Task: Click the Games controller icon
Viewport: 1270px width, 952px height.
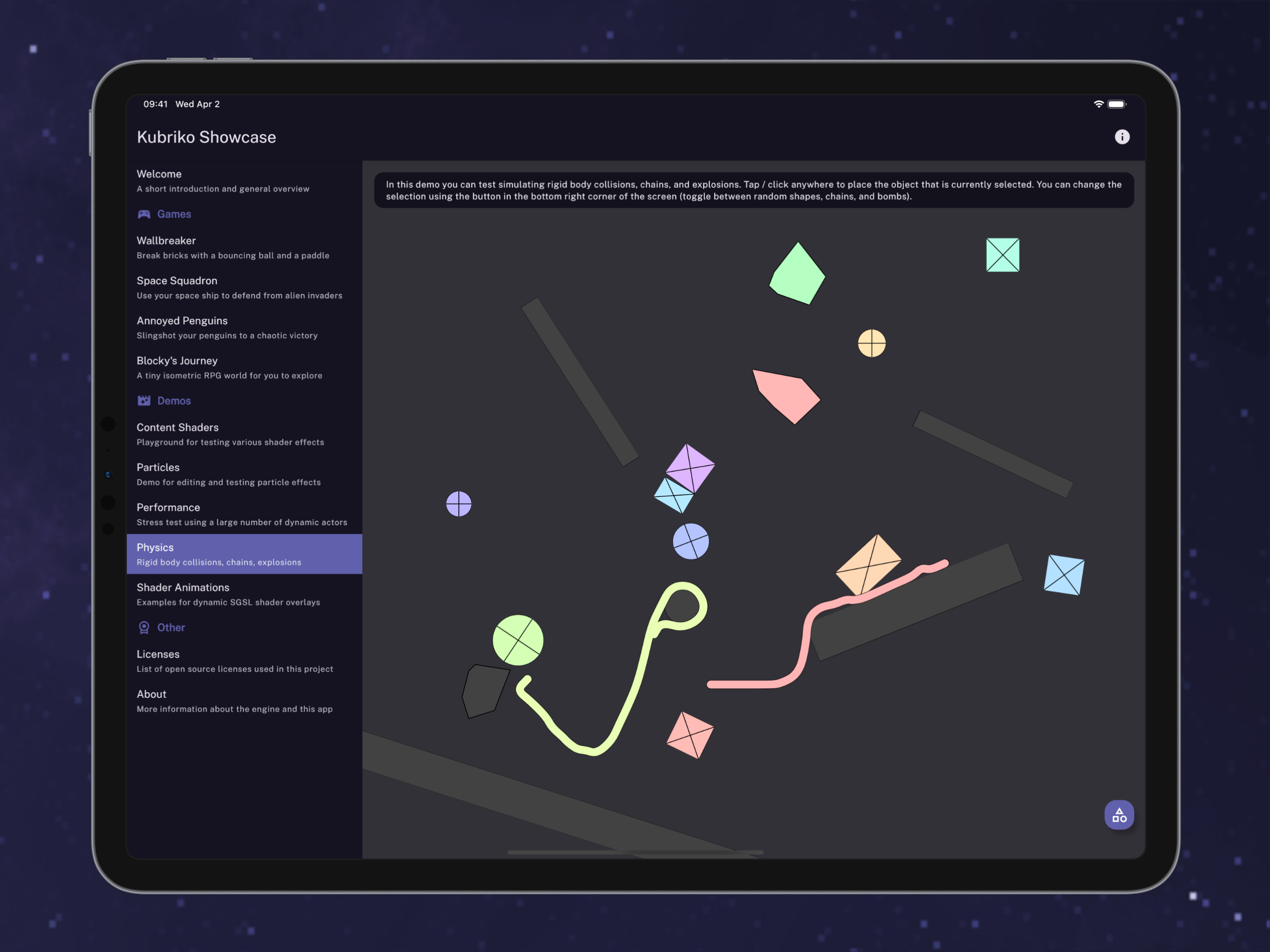Action: click(144, 214)
